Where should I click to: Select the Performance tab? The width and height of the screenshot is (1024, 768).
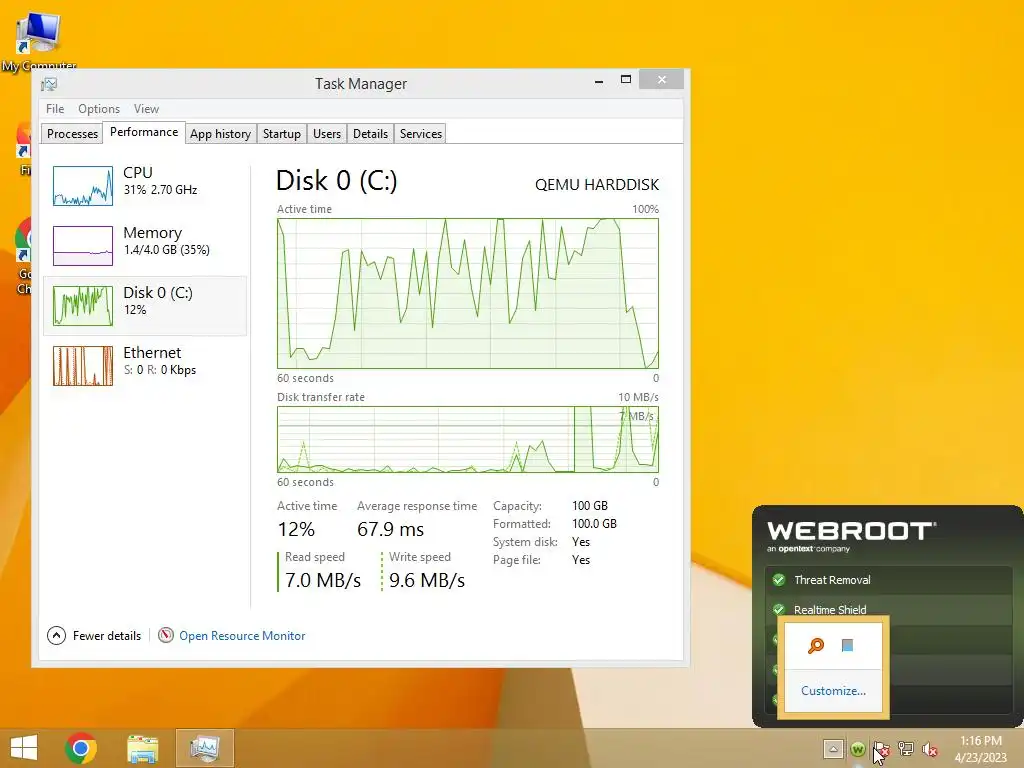[x=144, y=132]
